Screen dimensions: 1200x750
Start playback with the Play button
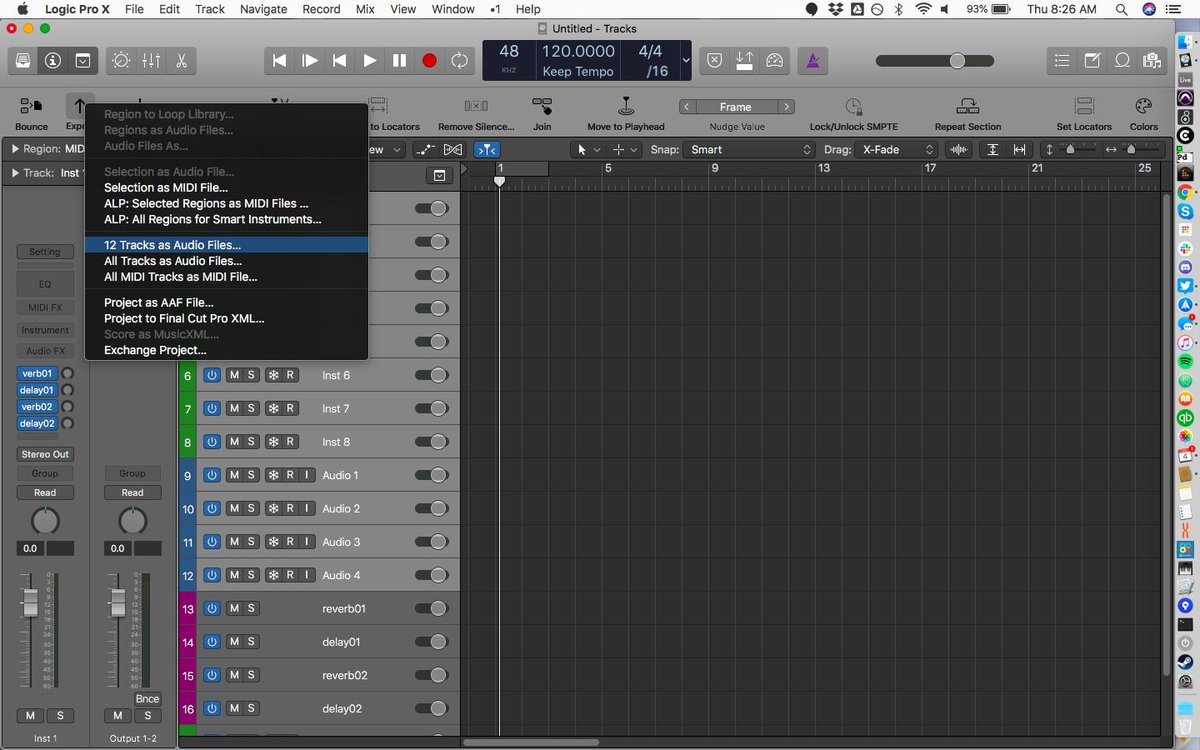(x=370, y=60)
